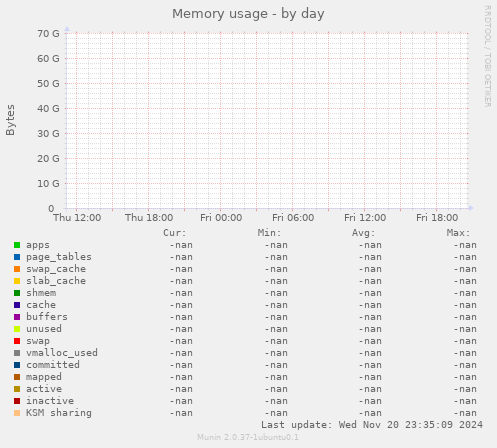This screenshot has width=497, height=448.
Task: Click the swap_cache orange legend swatch
Action: pos(17,269)
